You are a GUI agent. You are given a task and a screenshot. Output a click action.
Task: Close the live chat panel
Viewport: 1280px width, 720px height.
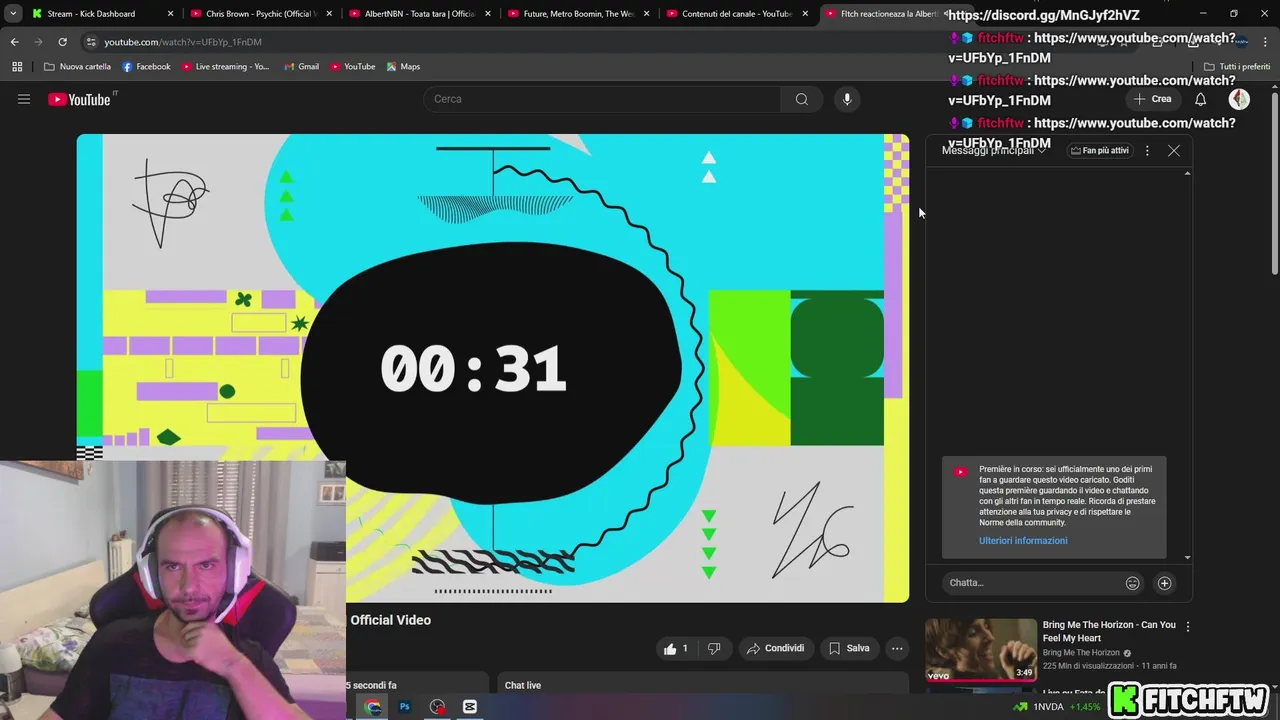click(1174, 150)
